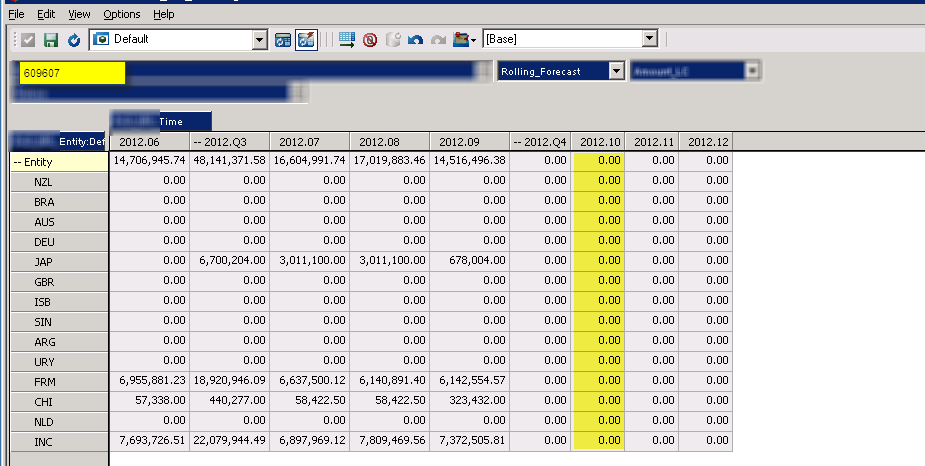Collapse the -- 2012.Q3 column header
925x466 pixels.
(x=229, y=142)
